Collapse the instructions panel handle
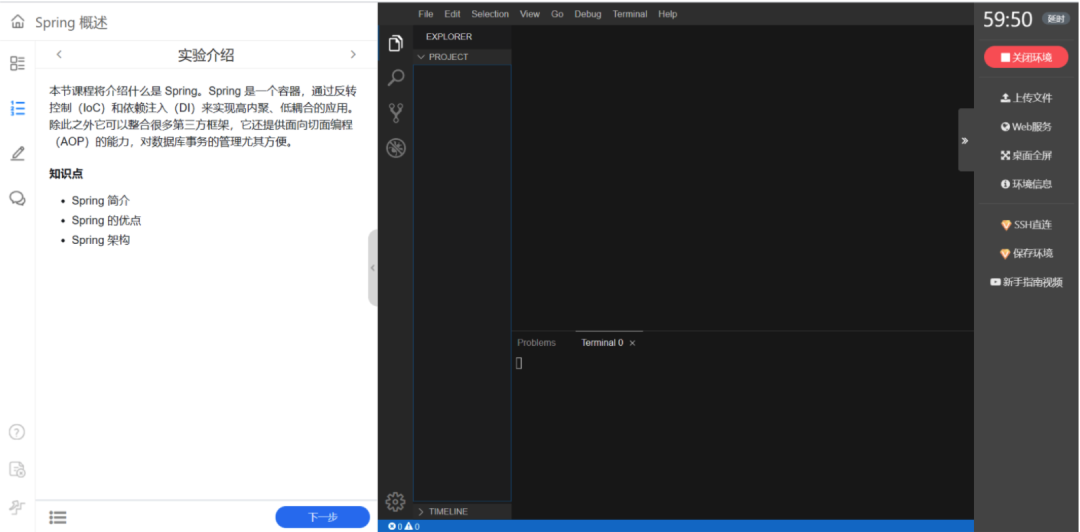 click(373, 267)
